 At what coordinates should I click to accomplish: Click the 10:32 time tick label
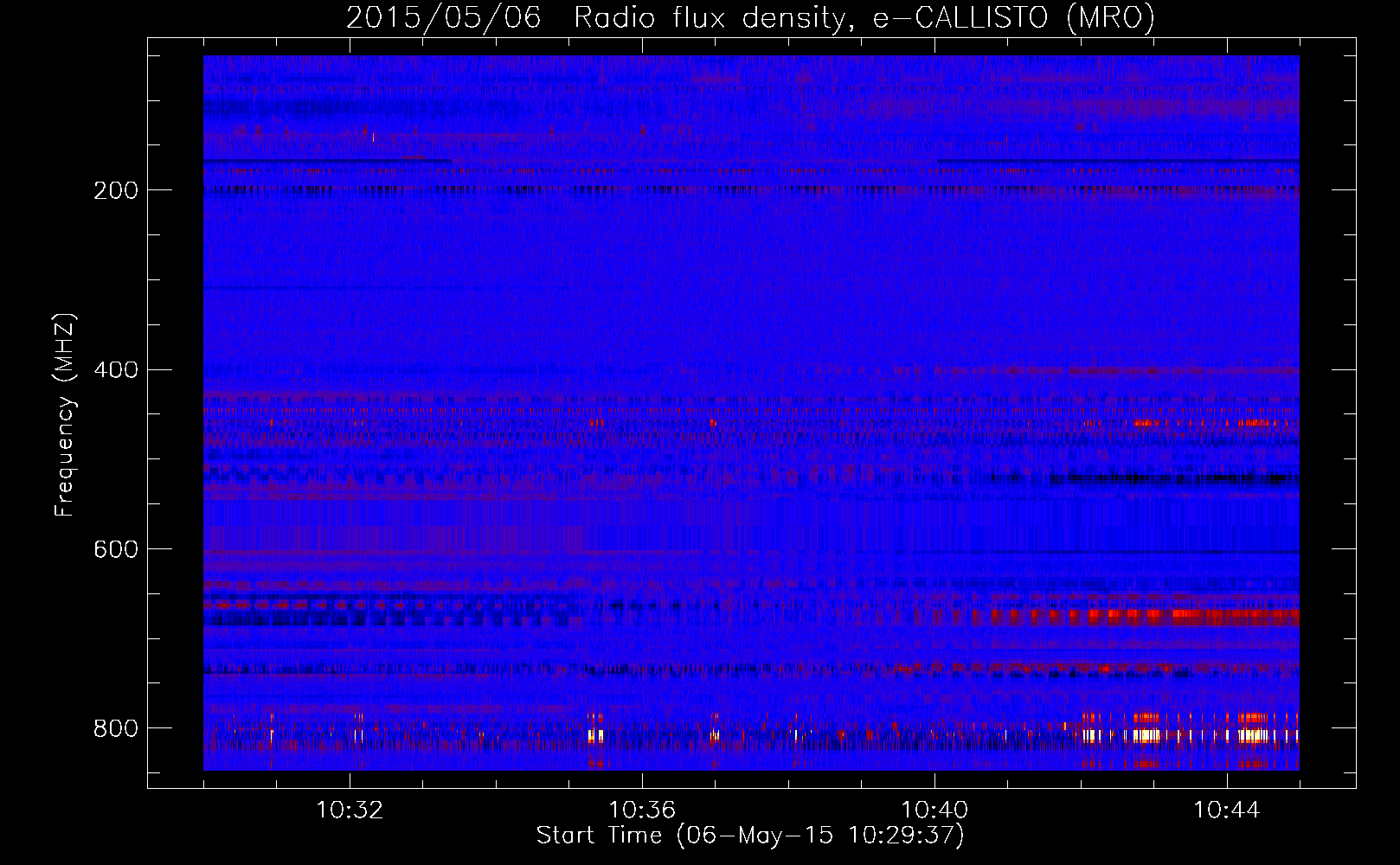(x=350, y=811)
